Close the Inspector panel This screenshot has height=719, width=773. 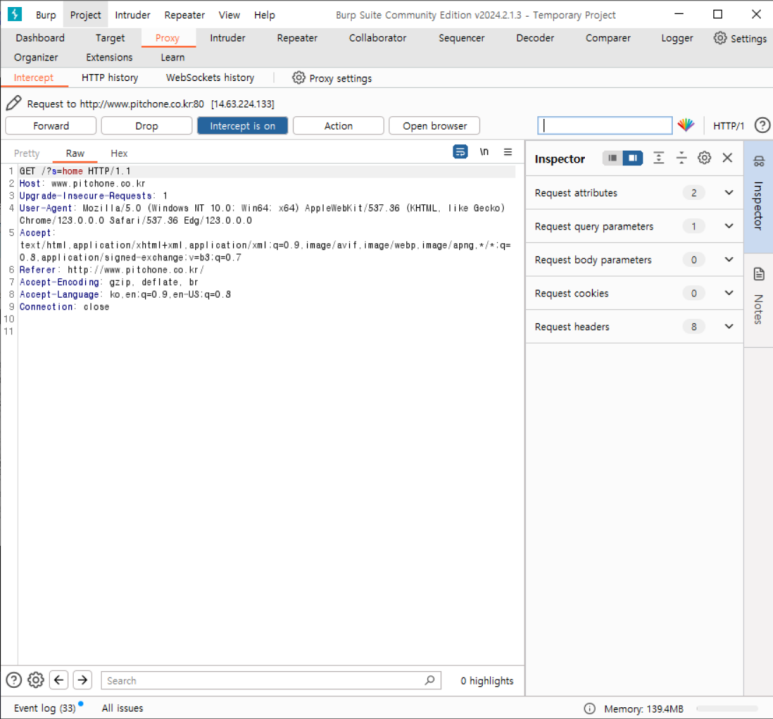[x=727, y=158]
